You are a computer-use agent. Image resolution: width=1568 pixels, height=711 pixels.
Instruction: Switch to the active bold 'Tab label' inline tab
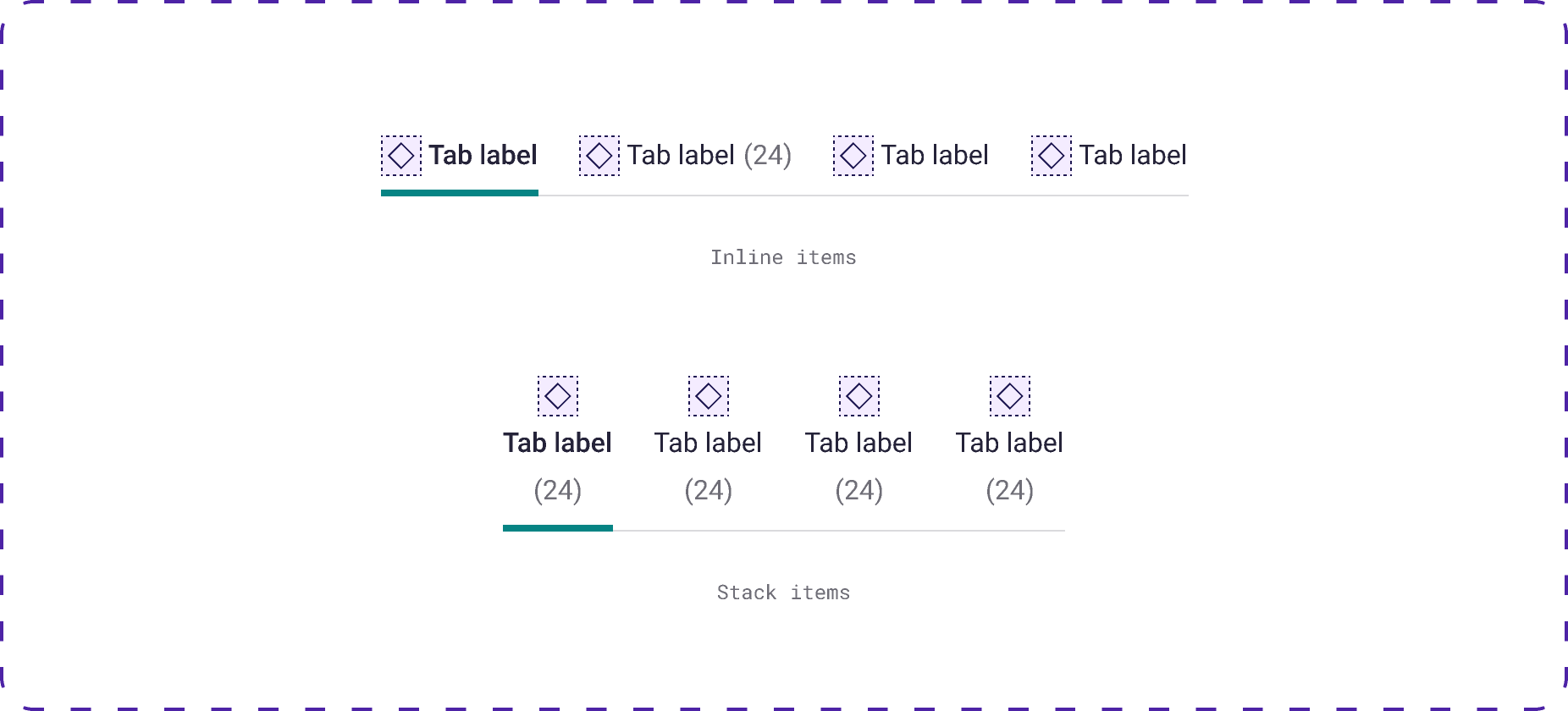point(483,155)
